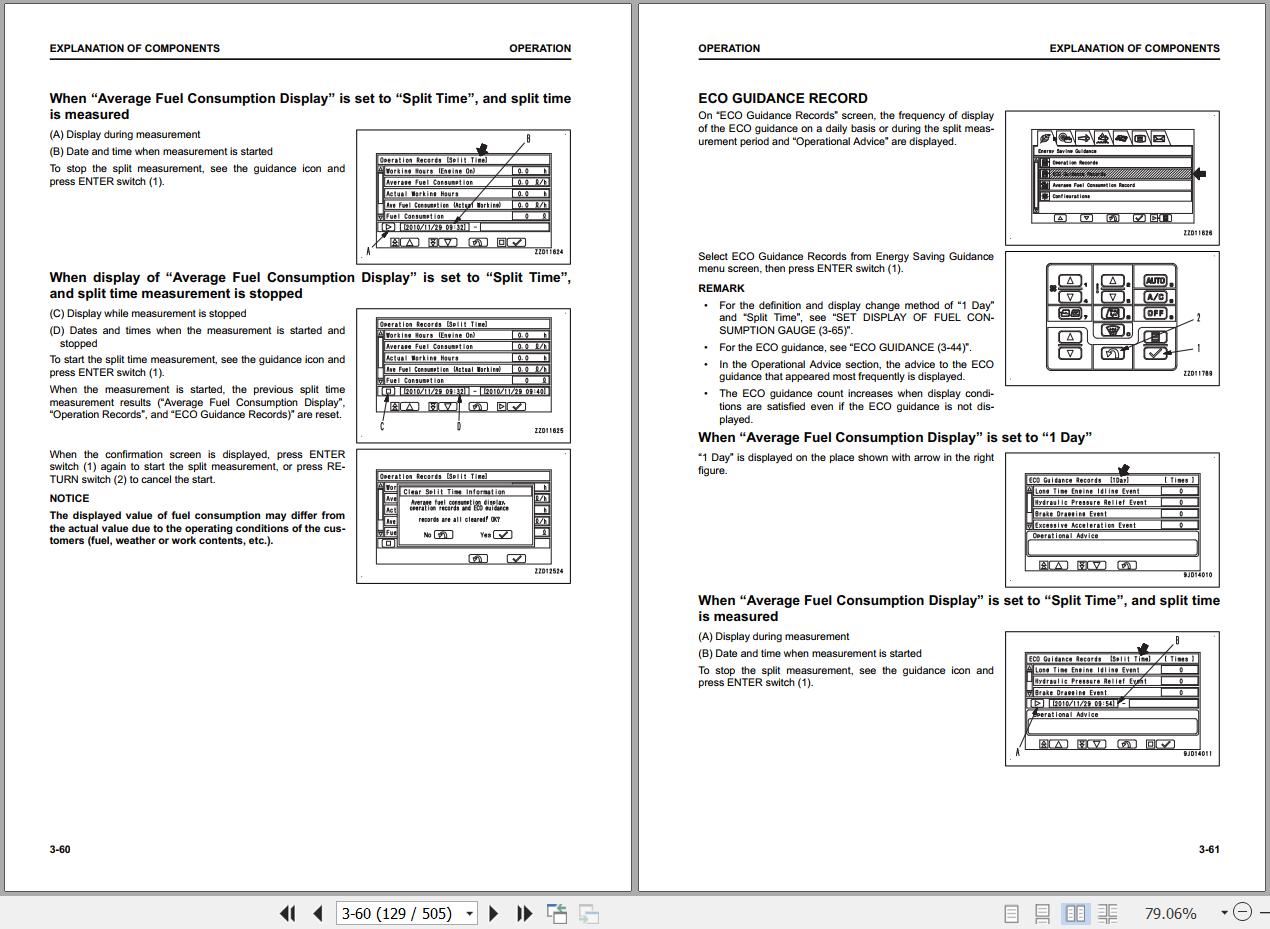Image resolution: width=1270 pixels, height=929 pixels.
Task: Click the left page header "EXPLANATION OF COMPONENTS"
Action: [x=135, y=48]
